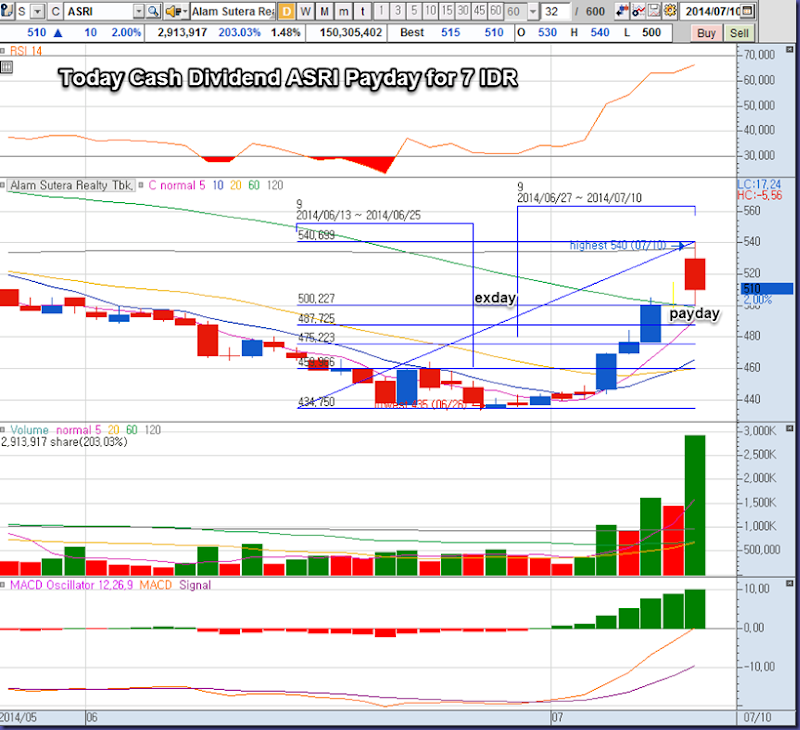Viewport: 800px width, 730px height.
Task: Click the speaker alert icon
Action: (x=174, y=11)
